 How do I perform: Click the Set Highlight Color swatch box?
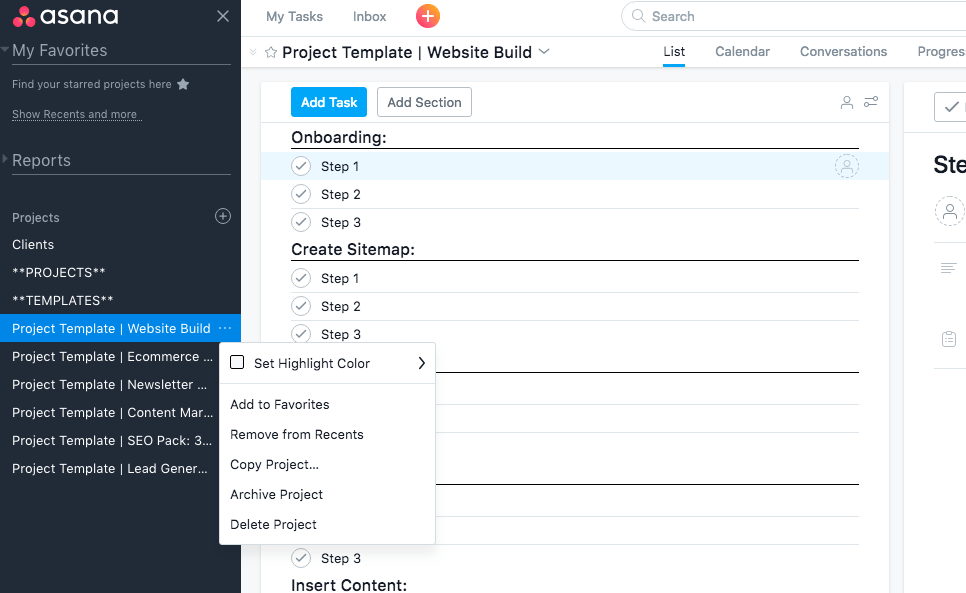pyautogui.click(x=237, y=363)
